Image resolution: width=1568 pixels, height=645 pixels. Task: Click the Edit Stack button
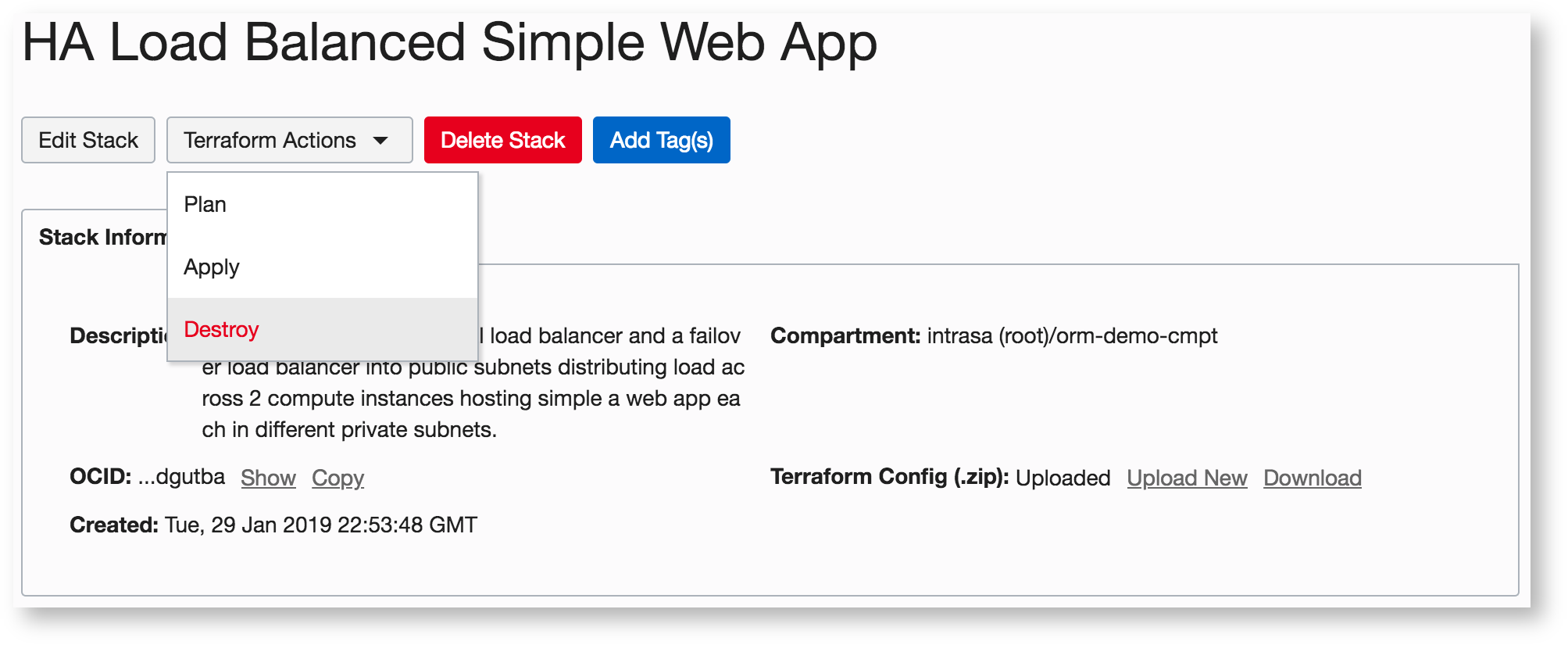[88, 141]
